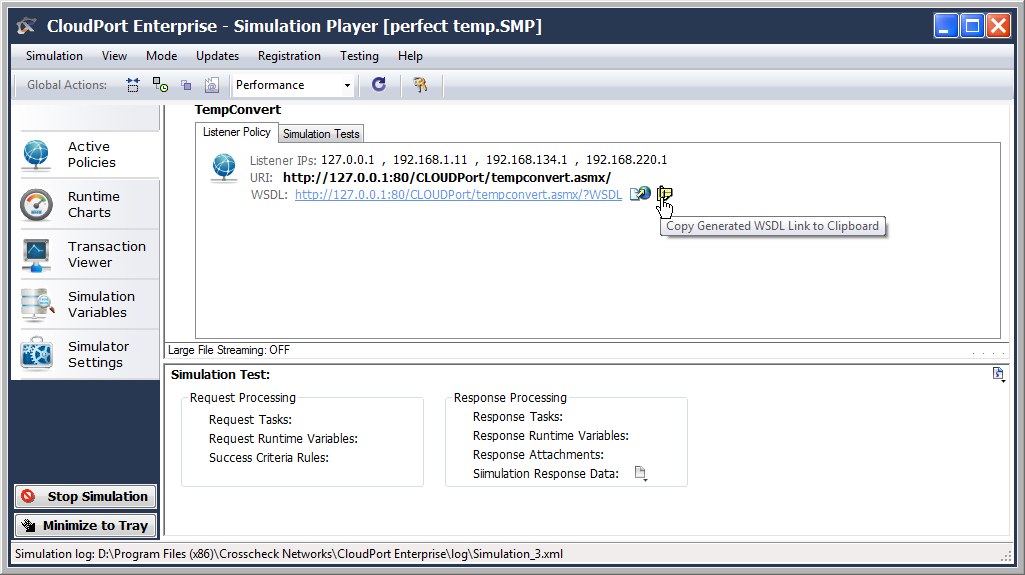The height and width of the screenshot is (575, 1025).
Task: Open the Updates menu
Action: [218, 56]
